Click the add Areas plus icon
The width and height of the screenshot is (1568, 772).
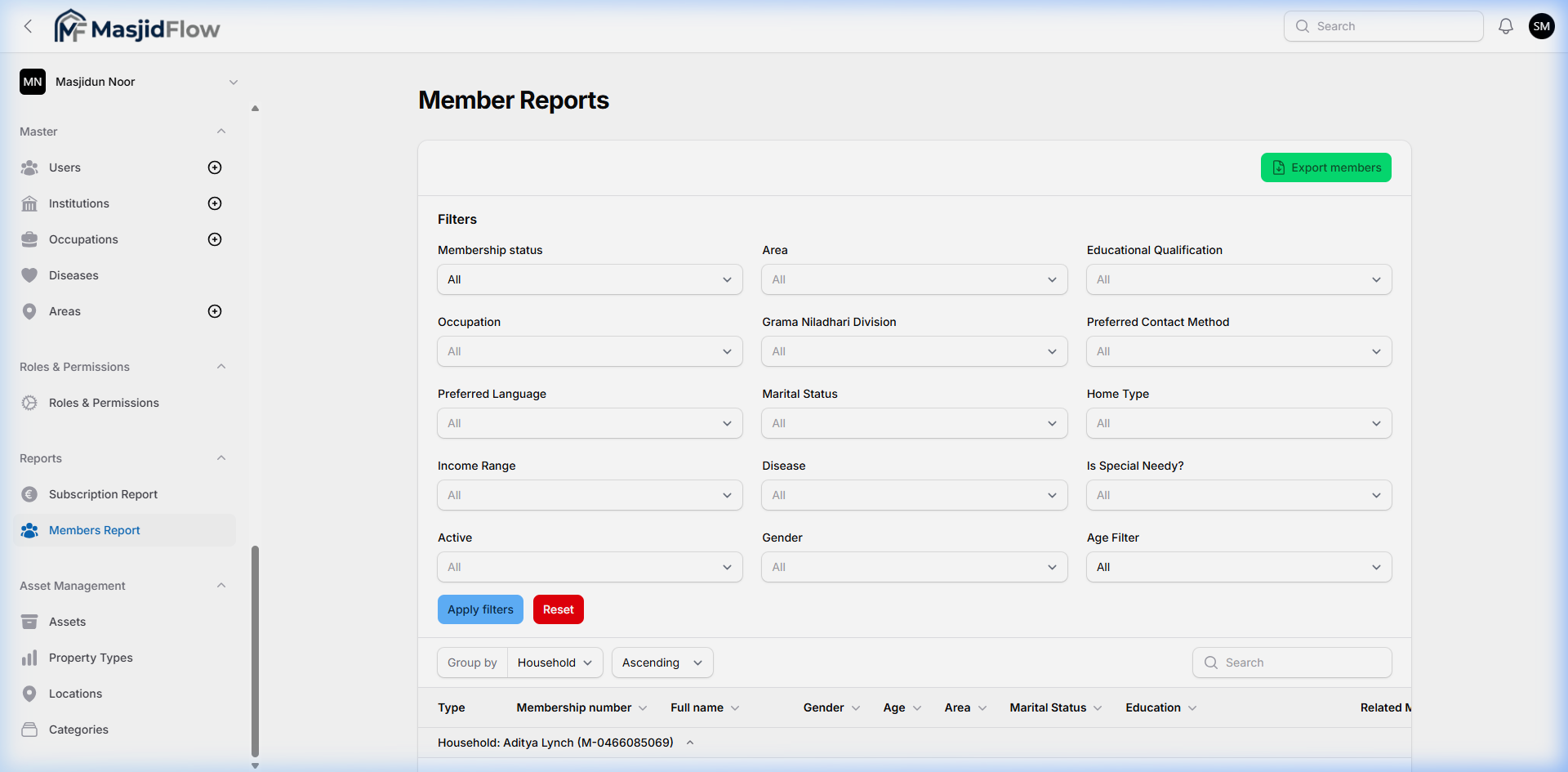point(214,310)
